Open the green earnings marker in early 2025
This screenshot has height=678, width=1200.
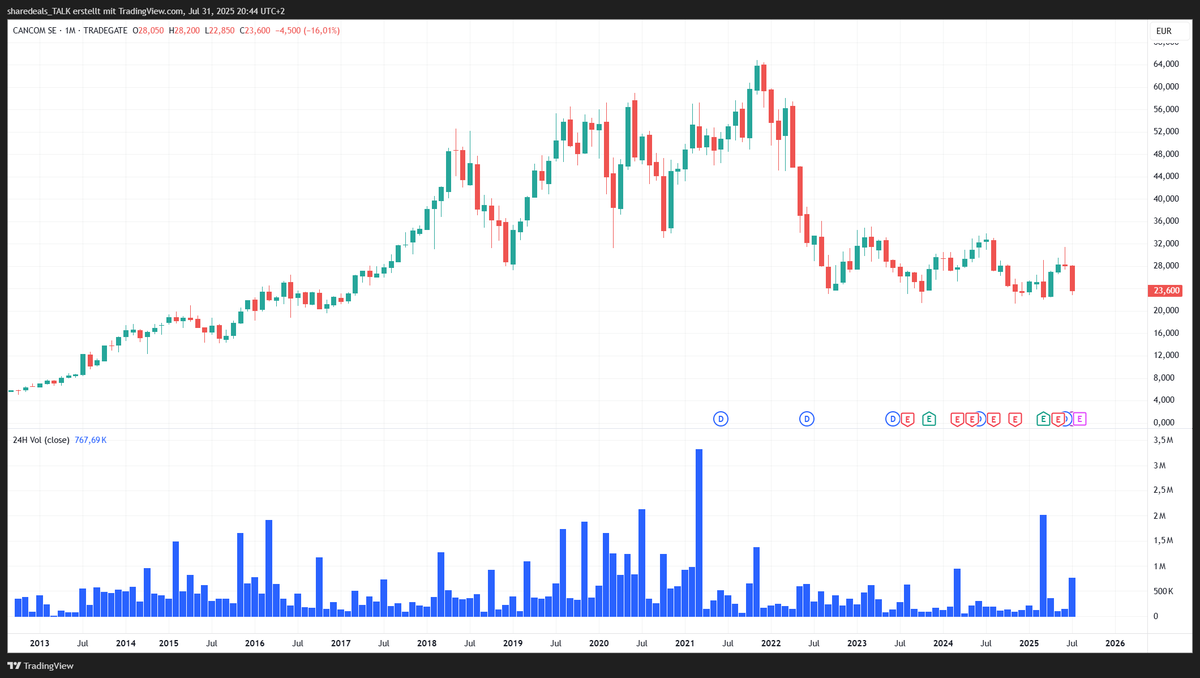coord(1043,418)
